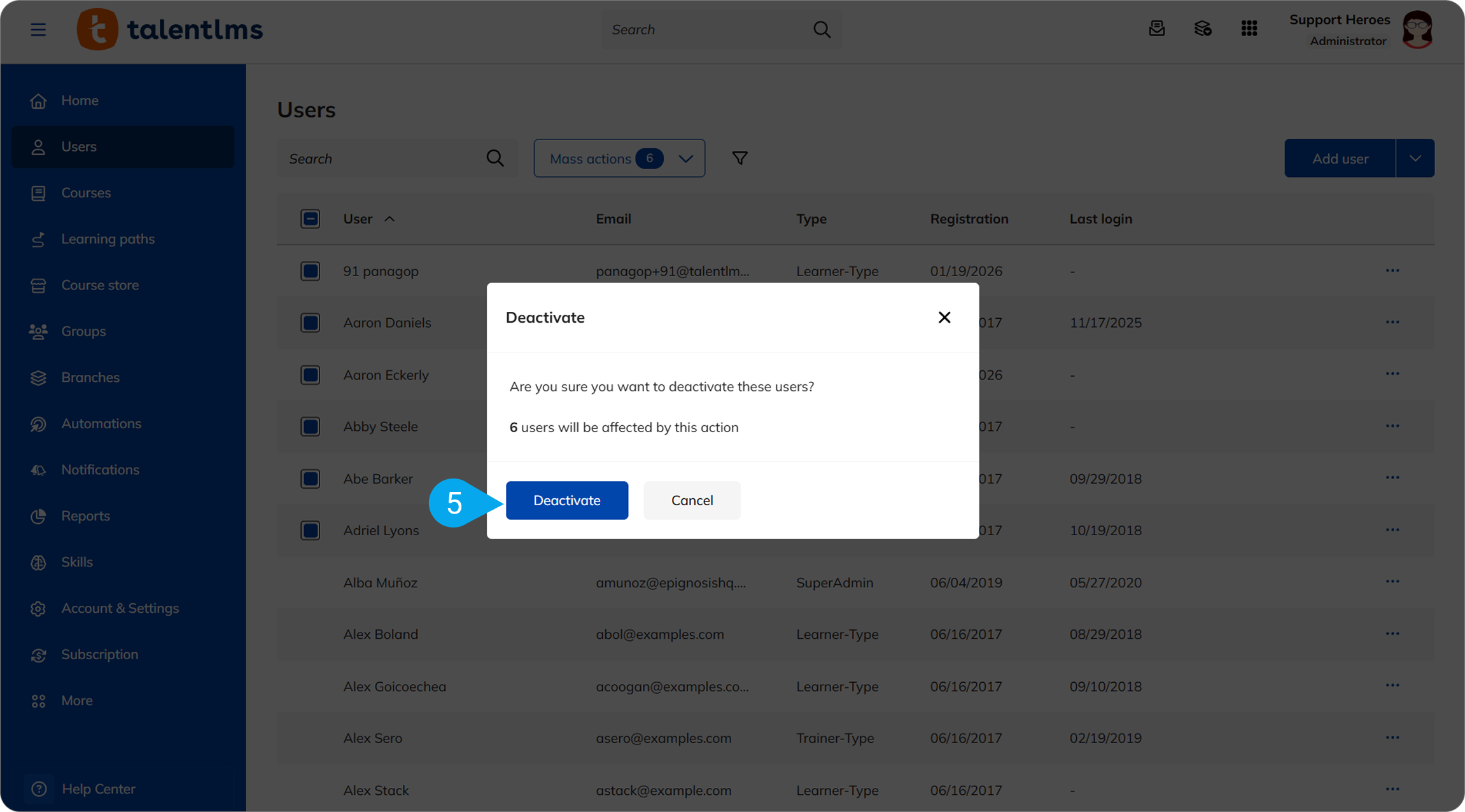Click the Help Center question mark icon

coord(39,789)
